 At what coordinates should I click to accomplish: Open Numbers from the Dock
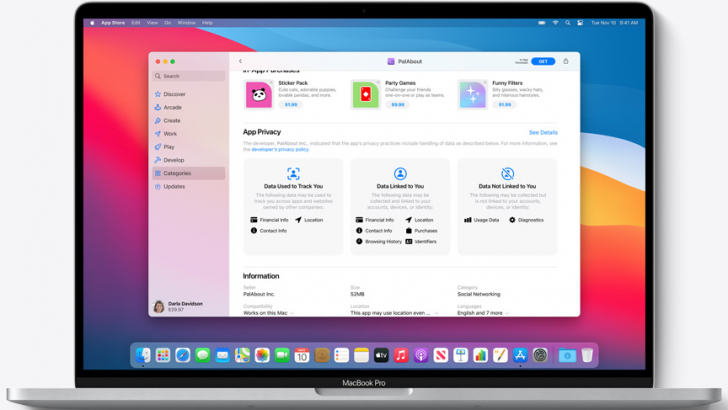(481, 355)
